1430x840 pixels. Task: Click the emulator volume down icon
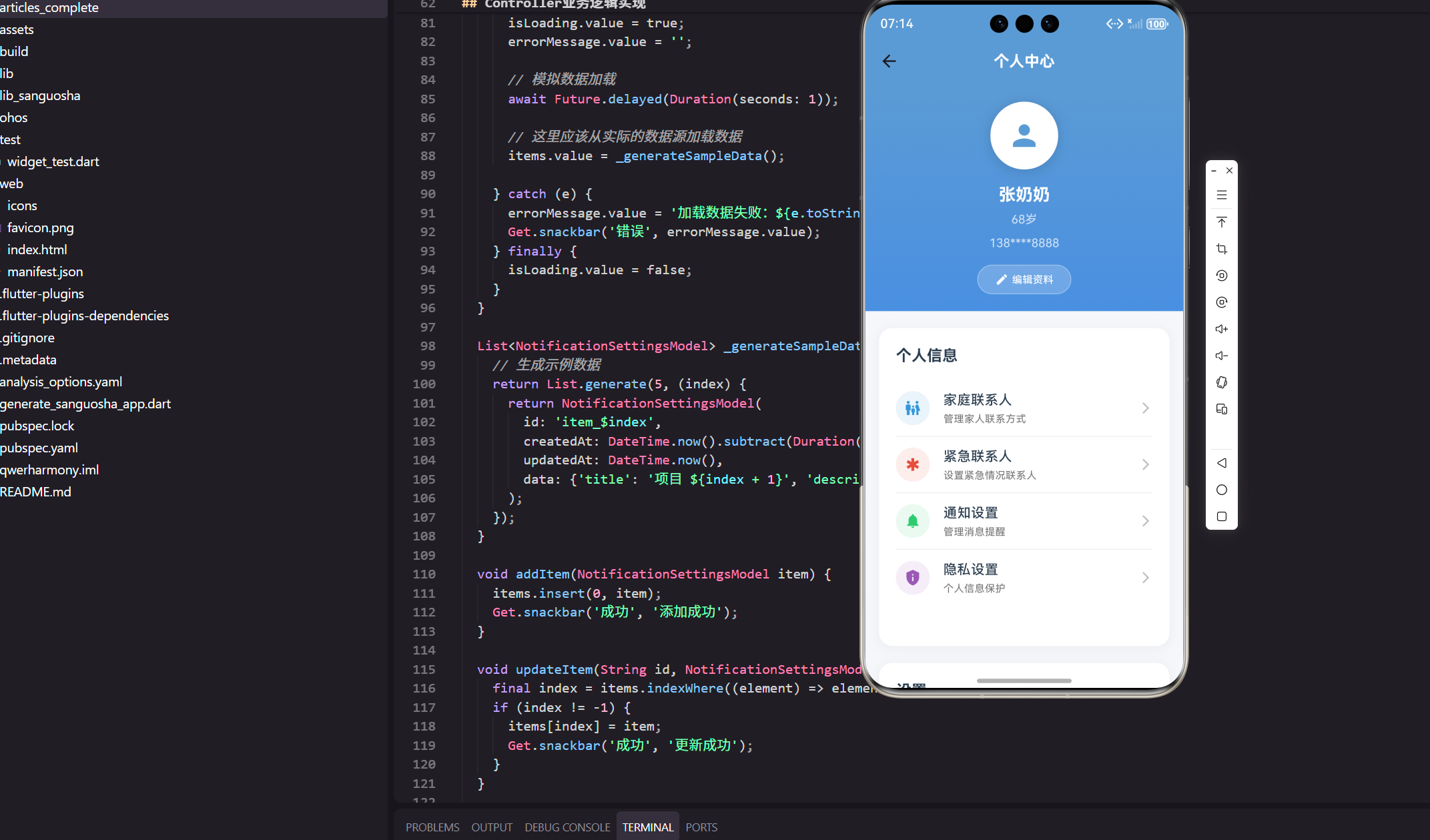(x=1221, y=356)
